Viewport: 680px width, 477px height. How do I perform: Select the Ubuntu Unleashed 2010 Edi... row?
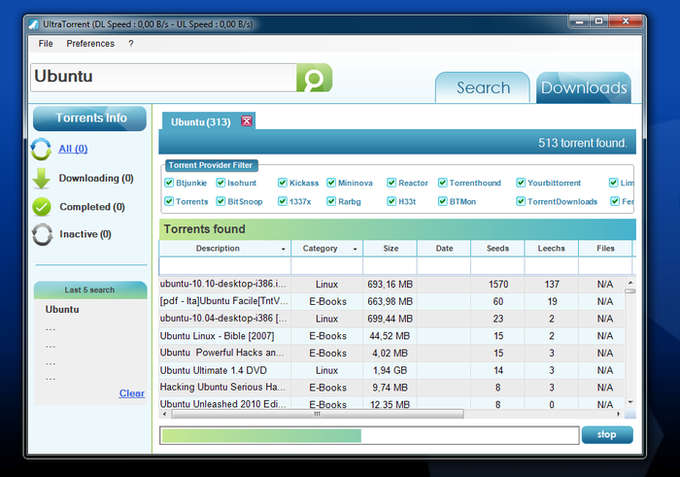coord(392,403)
